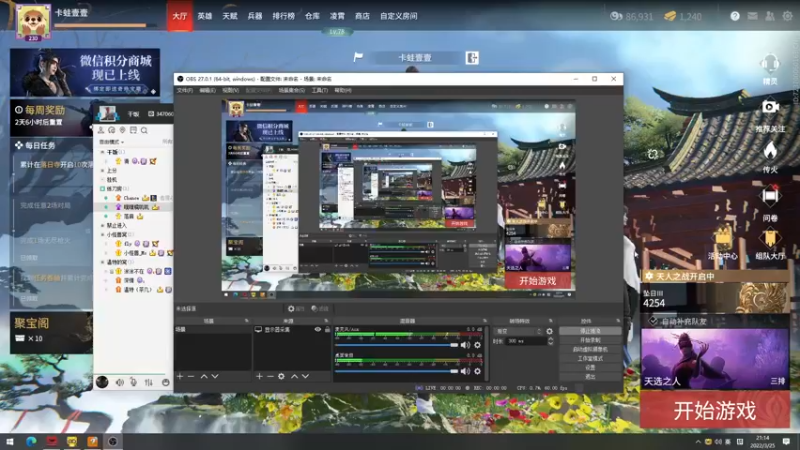Screen dimensions: 800x450
Task: Collapse the 练刀房 channel
Action: click(103, 189)
